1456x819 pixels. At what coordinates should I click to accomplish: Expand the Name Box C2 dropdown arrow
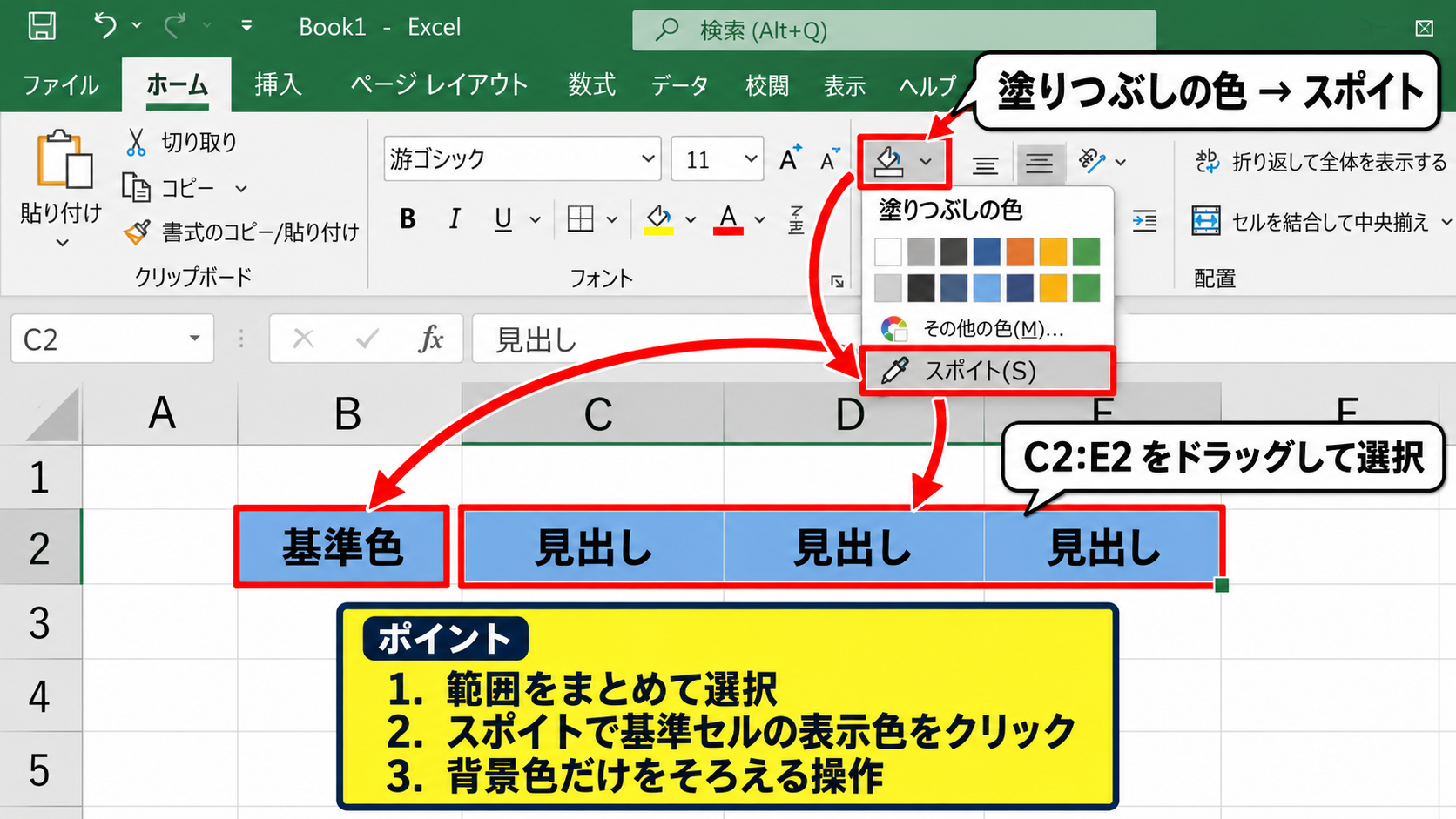click(194, 339)
